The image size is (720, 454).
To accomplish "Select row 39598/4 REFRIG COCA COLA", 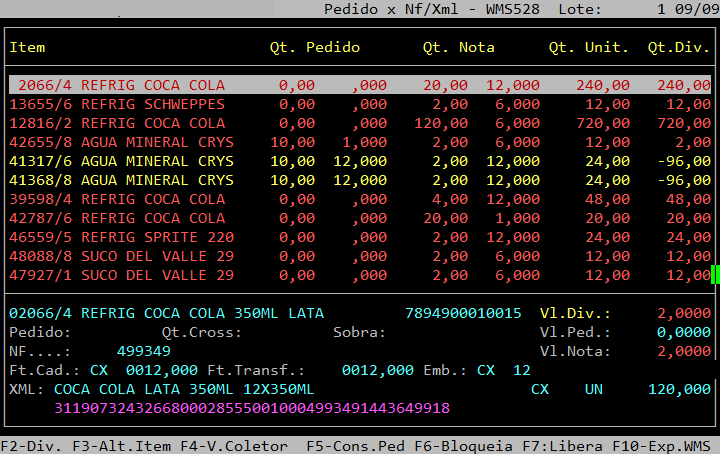I will pyautogui.click(x=360, y=199).
